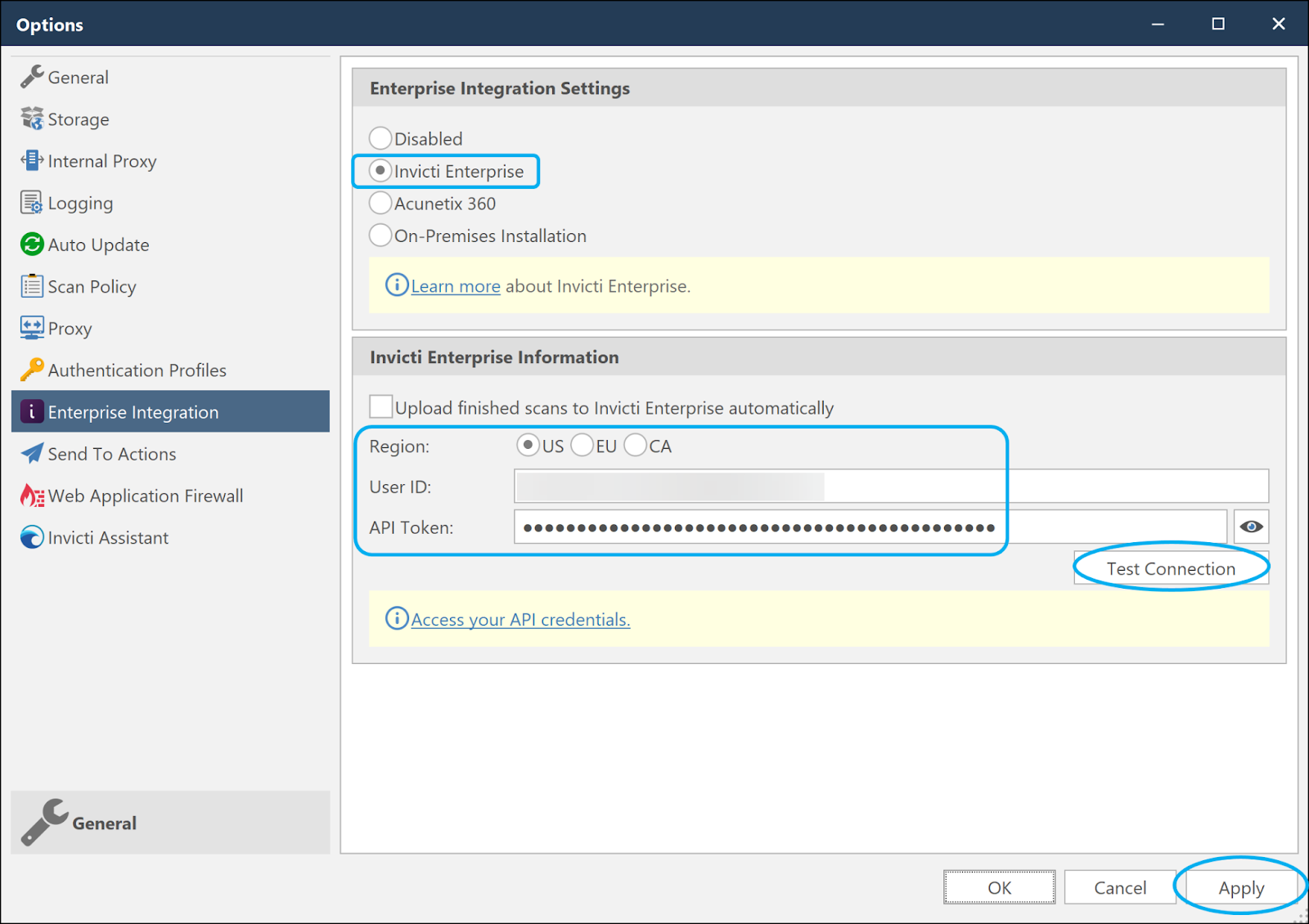Follow the Learn more about Invicti Enterprise link
Viewport: 1309px width, 924px height.
[x=456, y=285]
